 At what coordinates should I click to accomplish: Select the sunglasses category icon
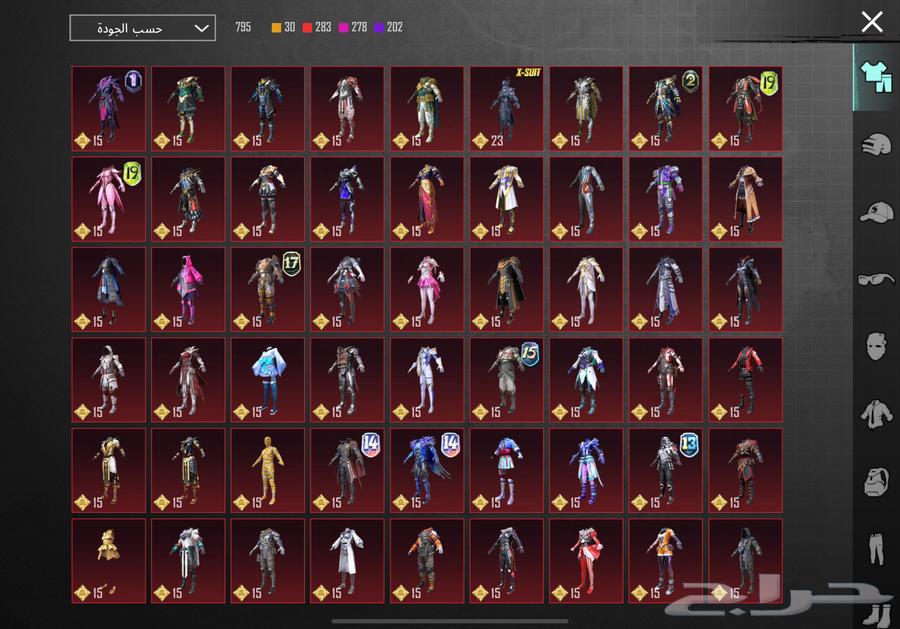coord(876,279)
